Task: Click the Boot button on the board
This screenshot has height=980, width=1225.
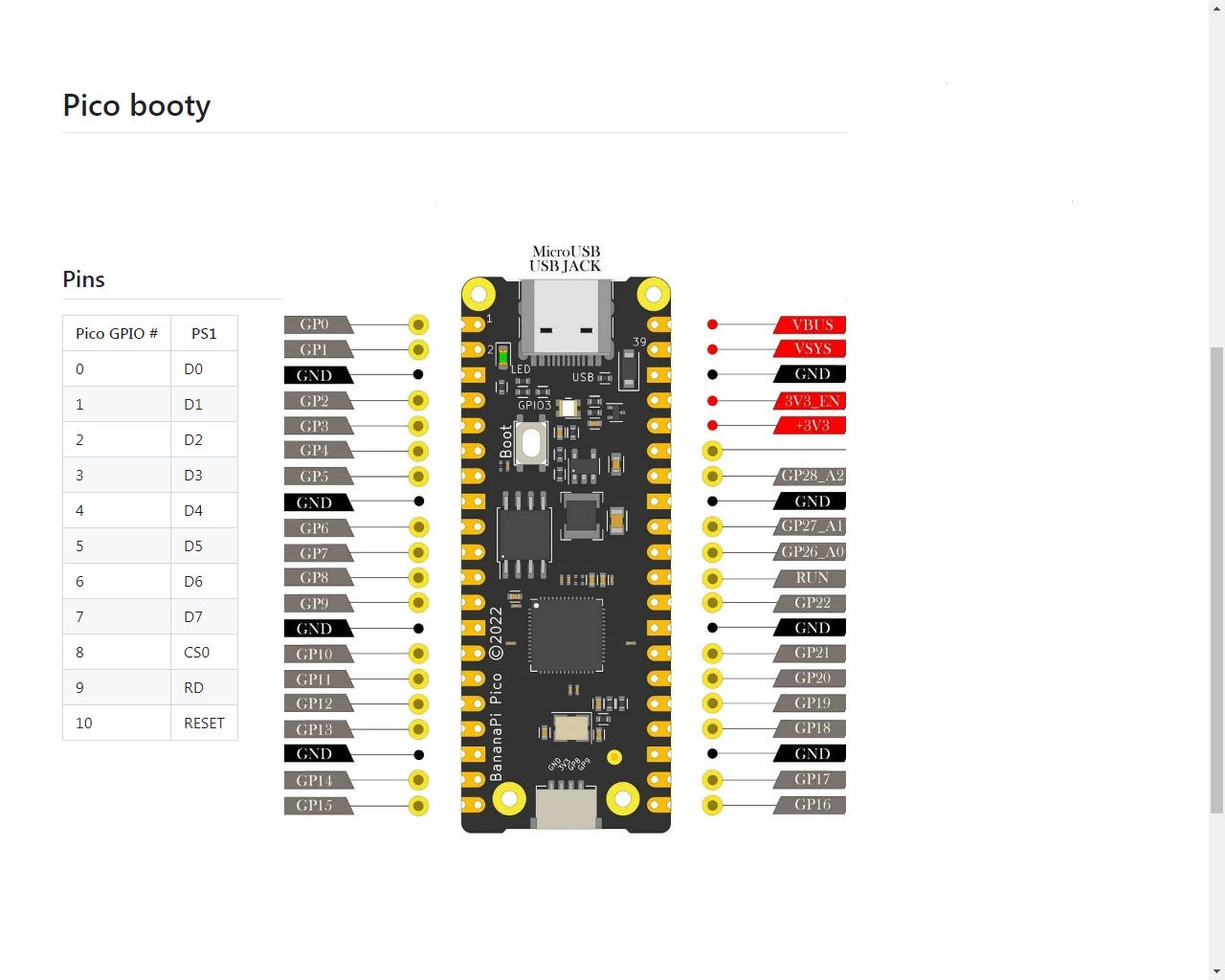Action: [530, 445]
